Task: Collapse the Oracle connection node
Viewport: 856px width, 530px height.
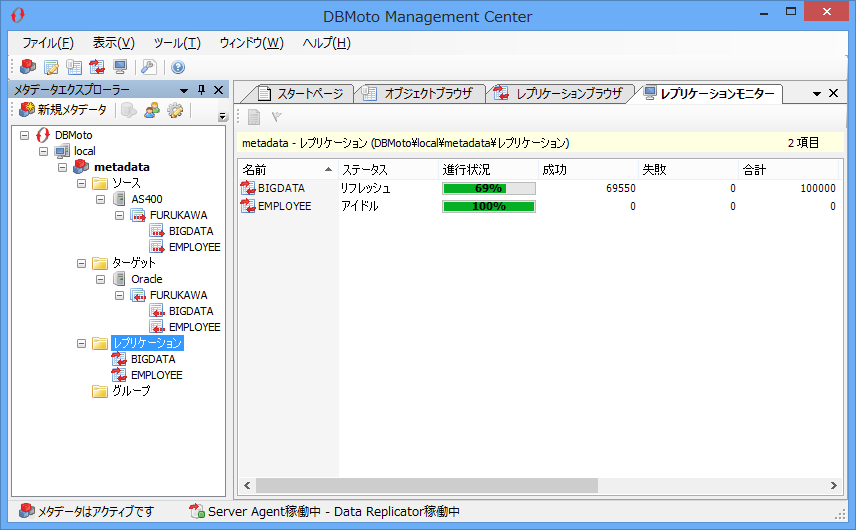Action: point(100,279)
